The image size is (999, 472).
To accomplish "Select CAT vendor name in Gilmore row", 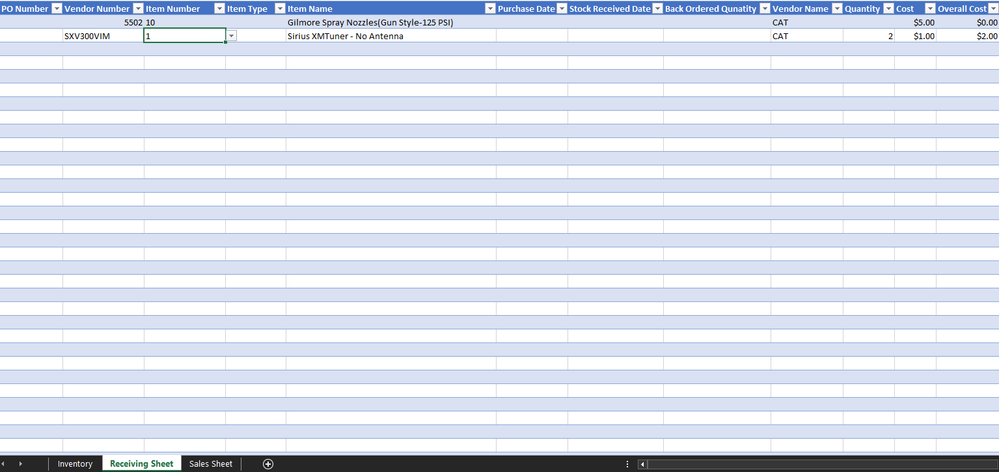I will point(807,22).
